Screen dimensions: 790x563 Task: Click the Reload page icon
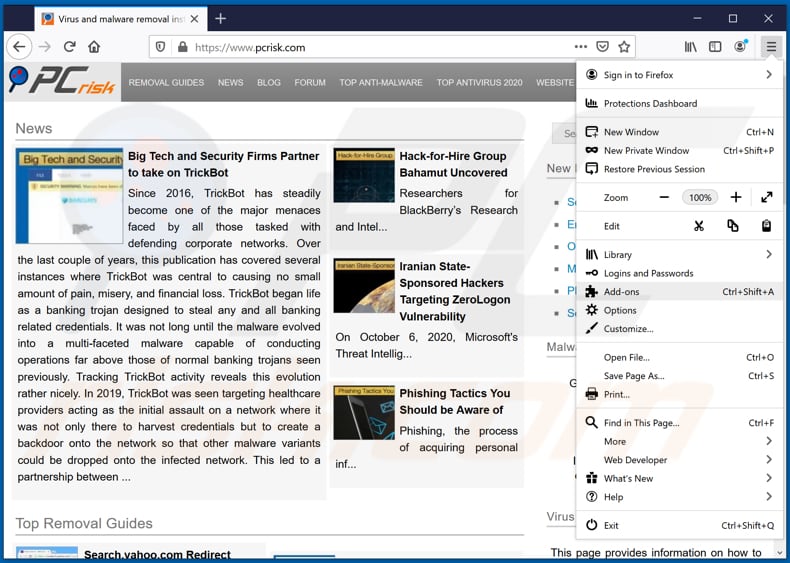tap(70, 47)
